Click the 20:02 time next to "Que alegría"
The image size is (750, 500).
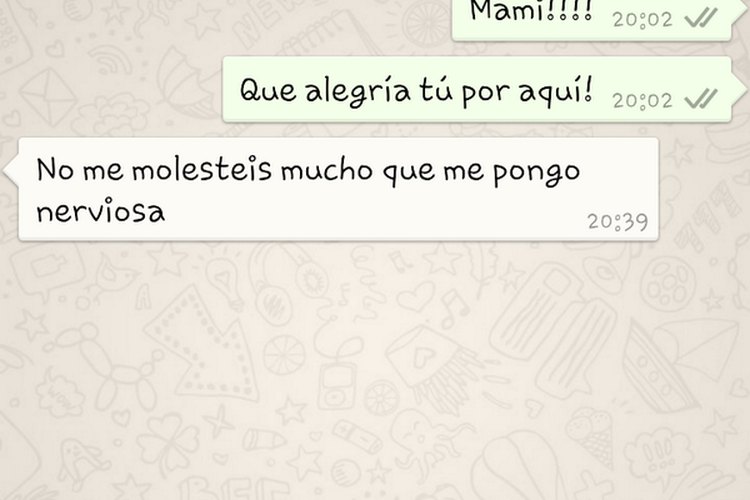(642, 100)
